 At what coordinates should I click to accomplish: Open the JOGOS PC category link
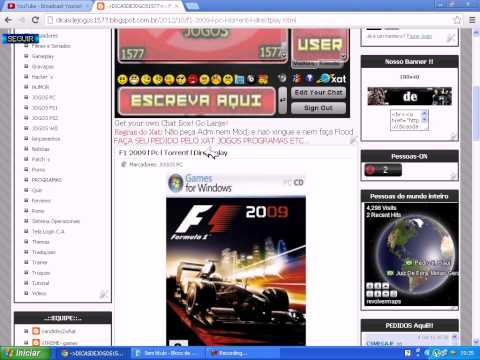(x=44, y=98)
